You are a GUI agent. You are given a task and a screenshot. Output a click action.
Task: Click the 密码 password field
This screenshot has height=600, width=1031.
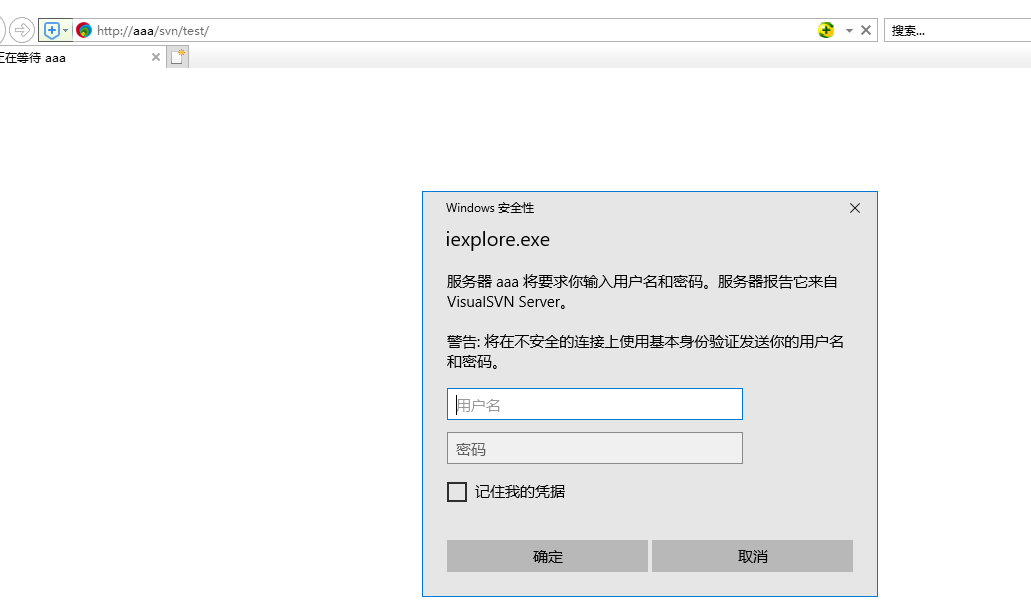pyautogui.click(x=594, y=448)
